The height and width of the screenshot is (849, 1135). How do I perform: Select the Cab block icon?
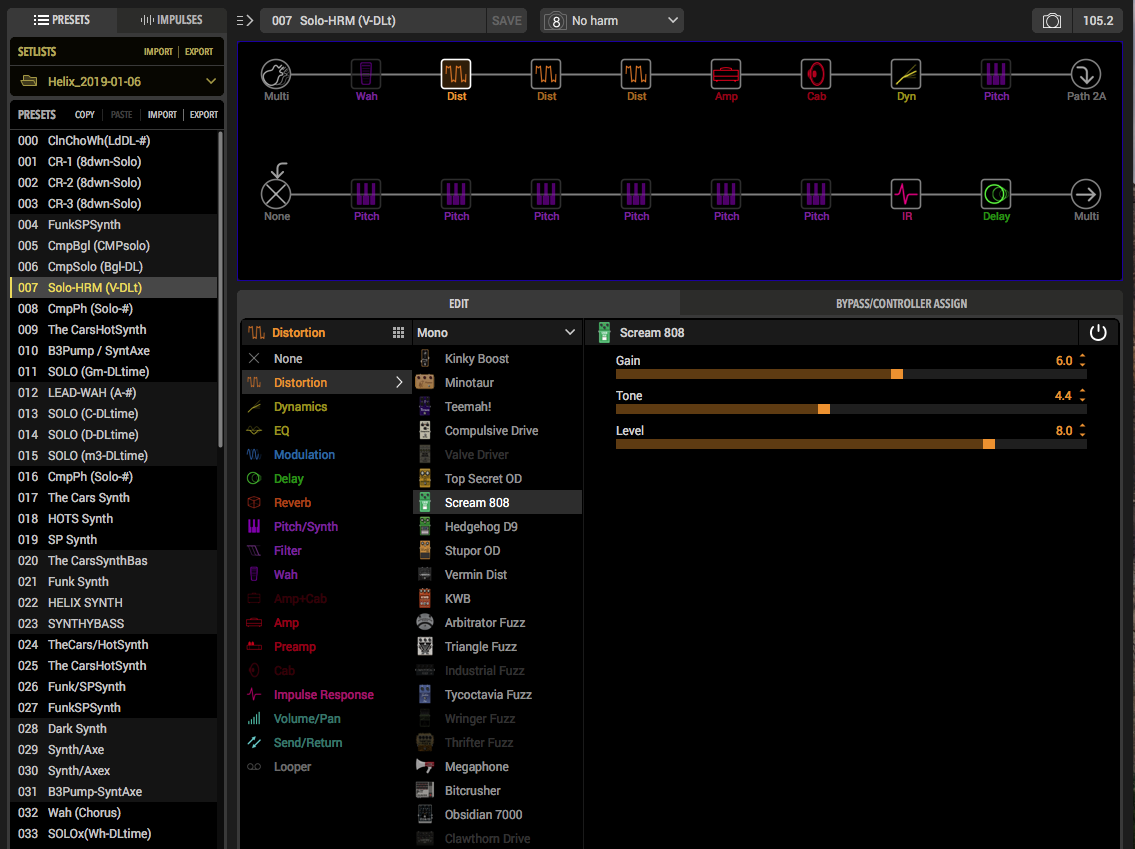pyautogui.click(x=816, y=74)
